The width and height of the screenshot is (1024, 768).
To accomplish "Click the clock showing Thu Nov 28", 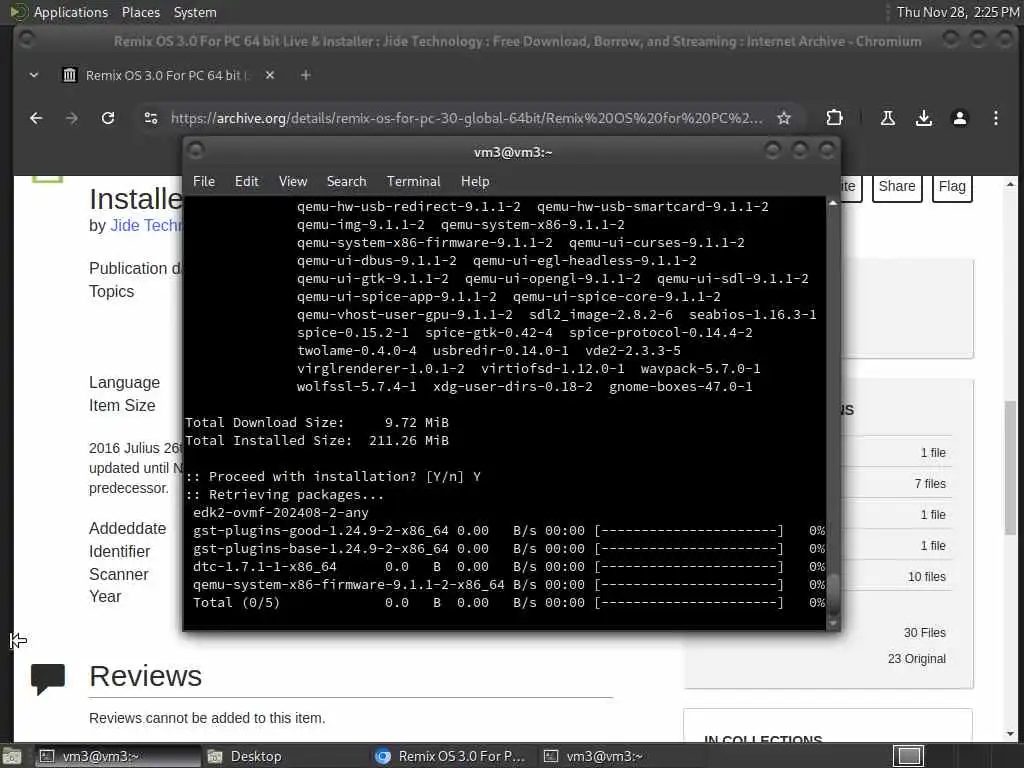I will click(957, 12).
